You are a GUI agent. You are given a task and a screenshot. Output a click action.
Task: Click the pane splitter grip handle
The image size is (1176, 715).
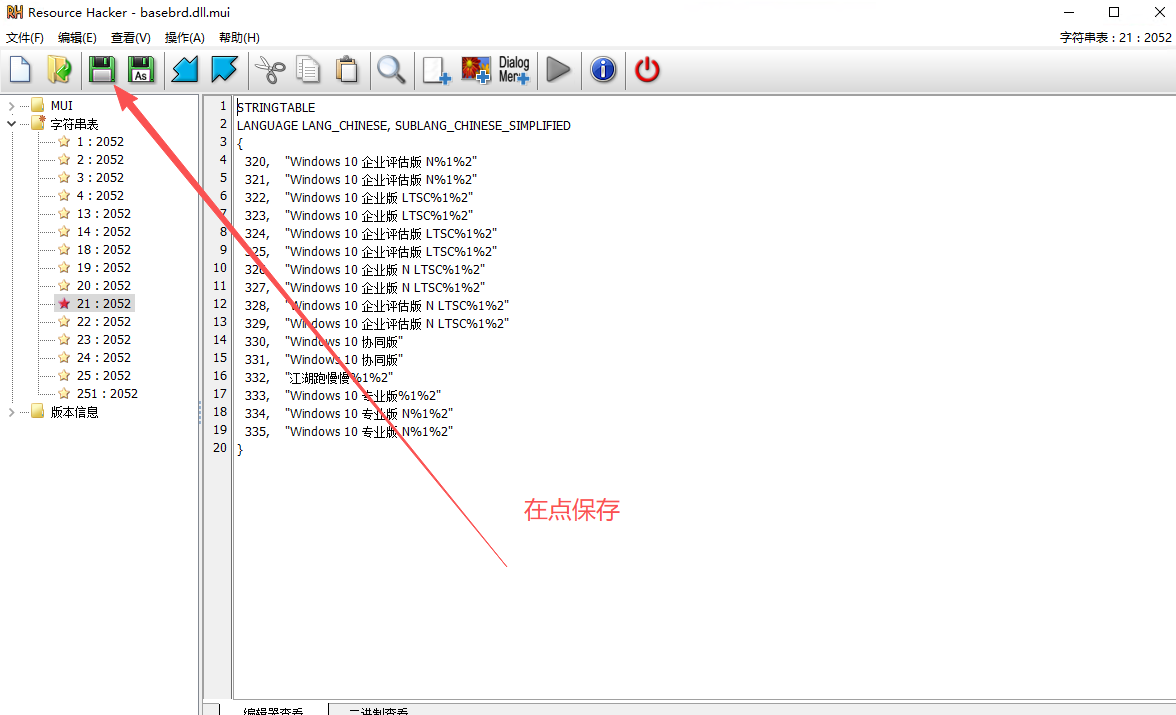200,412
